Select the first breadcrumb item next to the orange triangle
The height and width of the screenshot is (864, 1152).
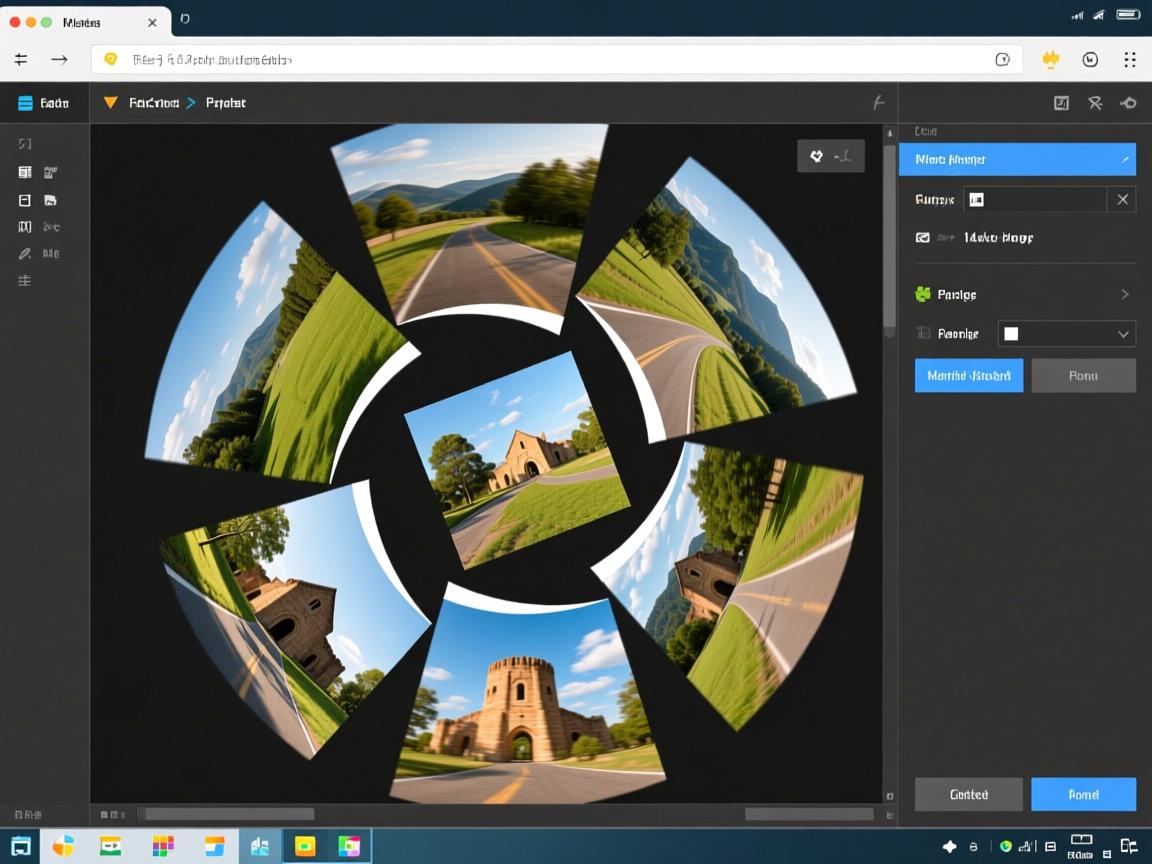(x=154, y=103)
